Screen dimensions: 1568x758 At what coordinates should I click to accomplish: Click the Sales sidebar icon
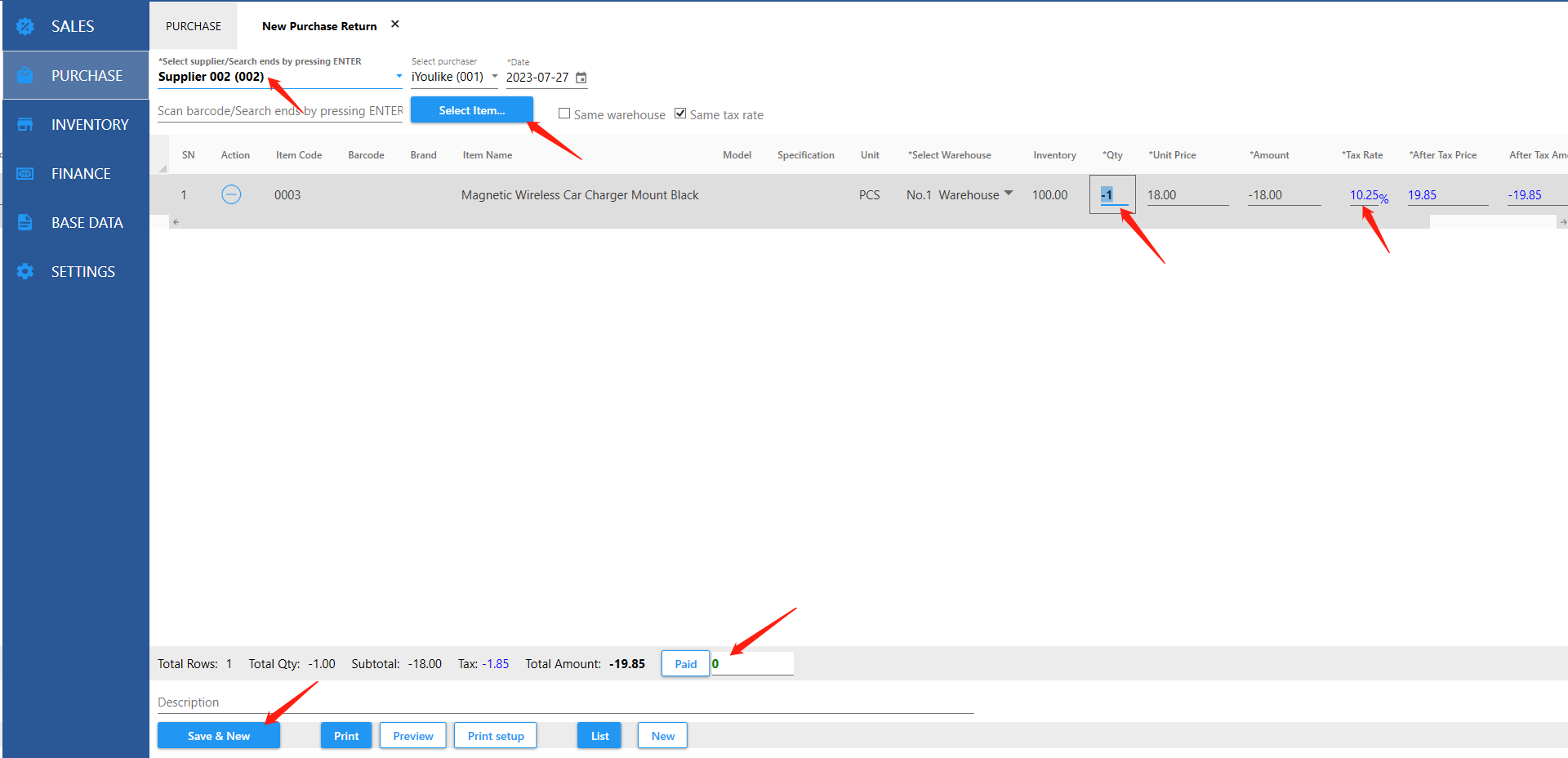tap(25, 26)
